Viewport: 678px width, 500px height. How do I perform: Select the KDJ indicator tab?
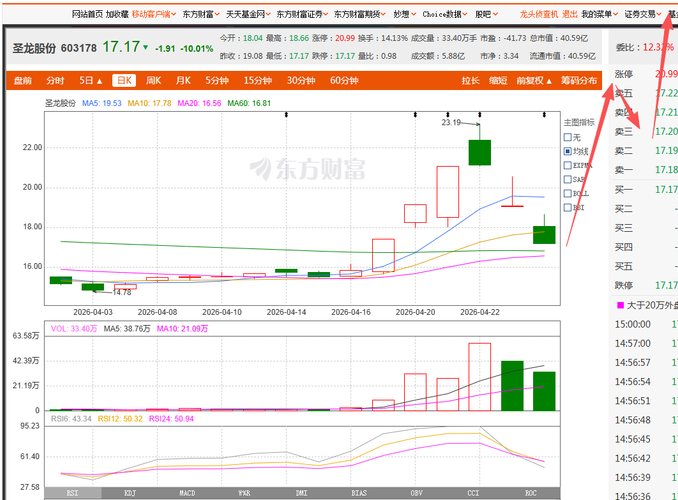(x=130, y=493)
